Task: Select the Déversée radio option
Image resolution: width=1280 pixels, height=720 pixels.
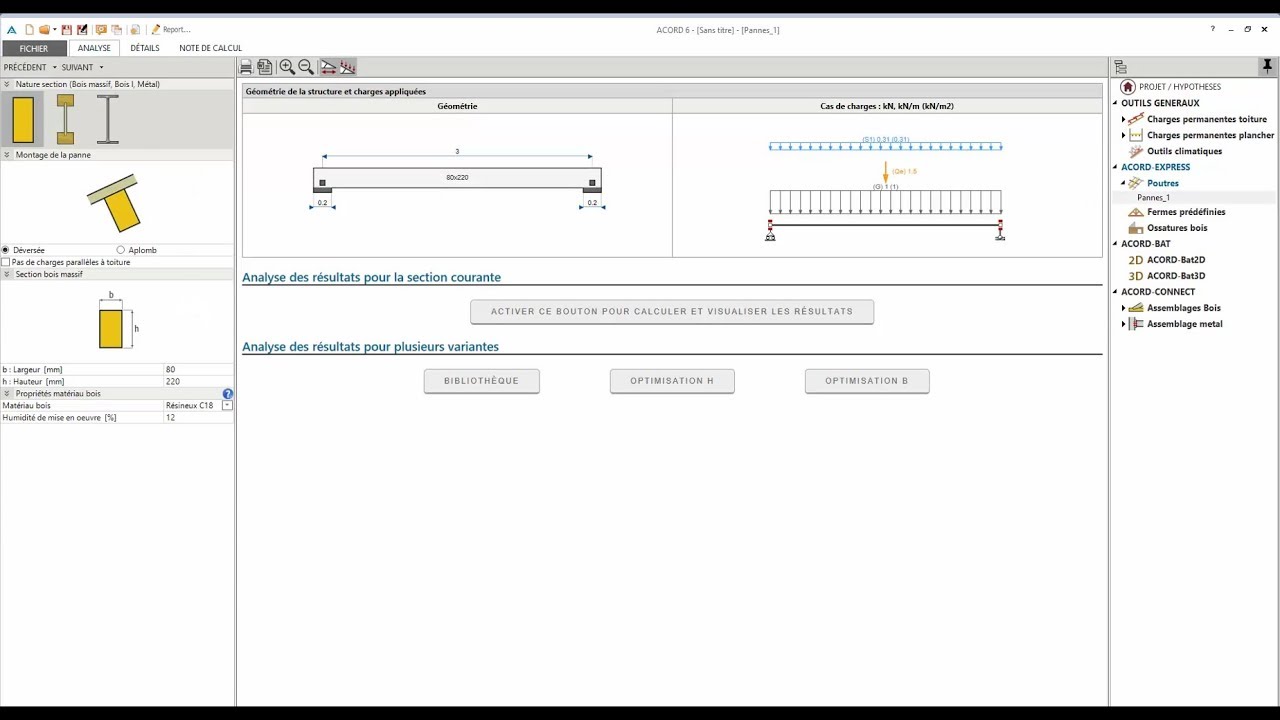Action: [x=5, y=250]
